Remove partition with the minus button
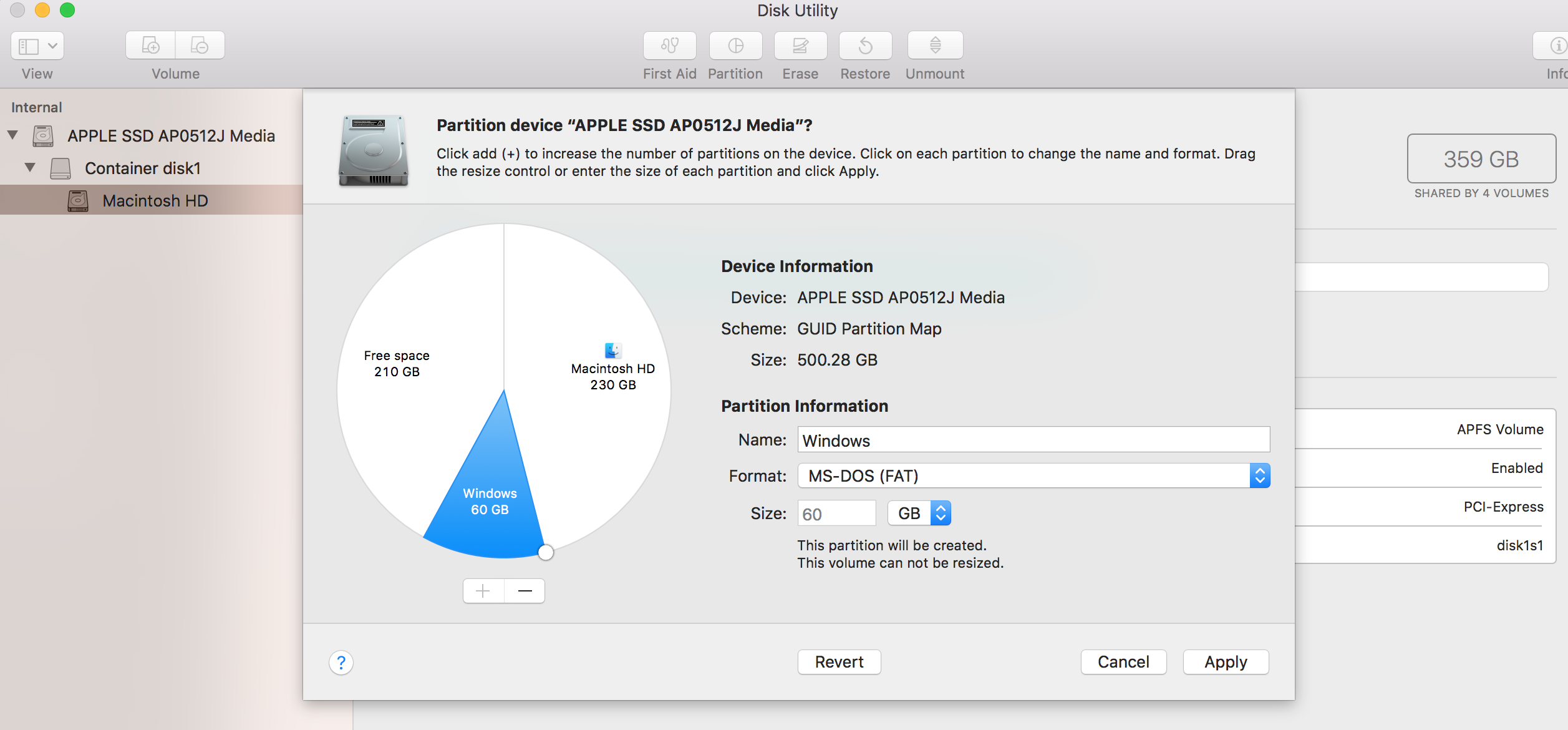The width and height of the screenshot is (1568, 730). coord(525,591)
